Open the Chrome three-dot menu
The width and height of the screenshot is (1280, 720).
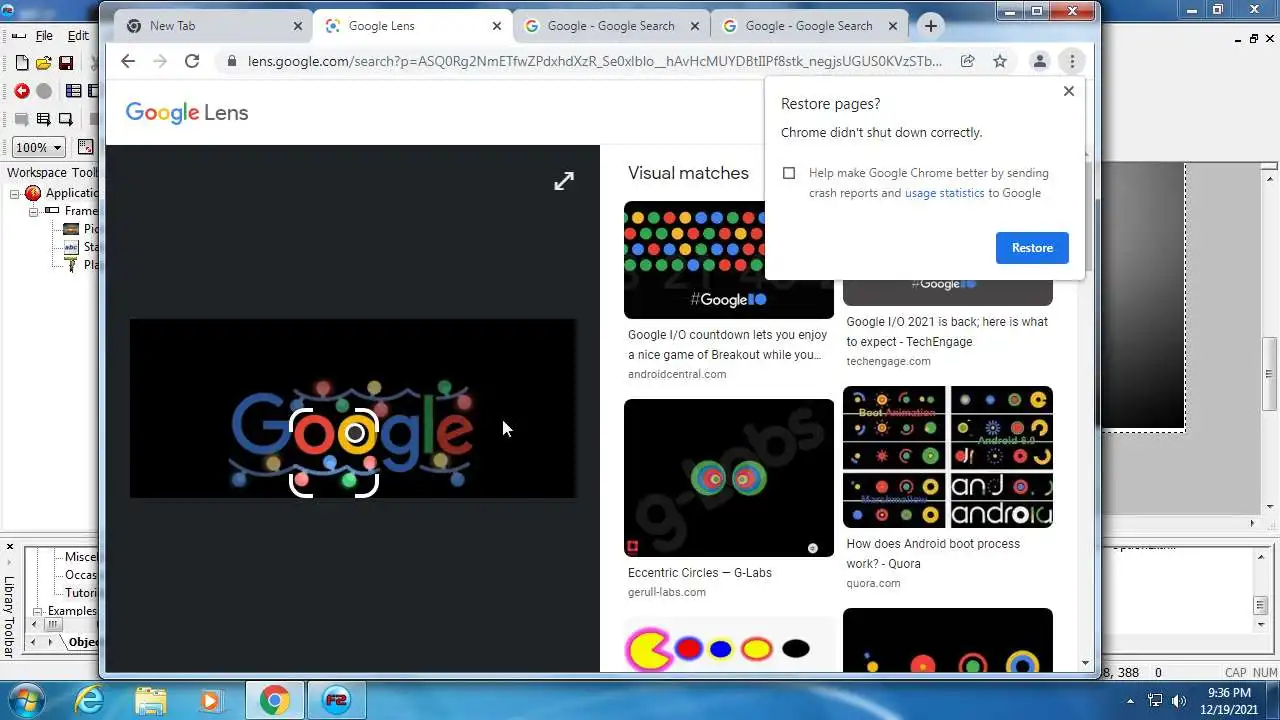pos(1072,61)
